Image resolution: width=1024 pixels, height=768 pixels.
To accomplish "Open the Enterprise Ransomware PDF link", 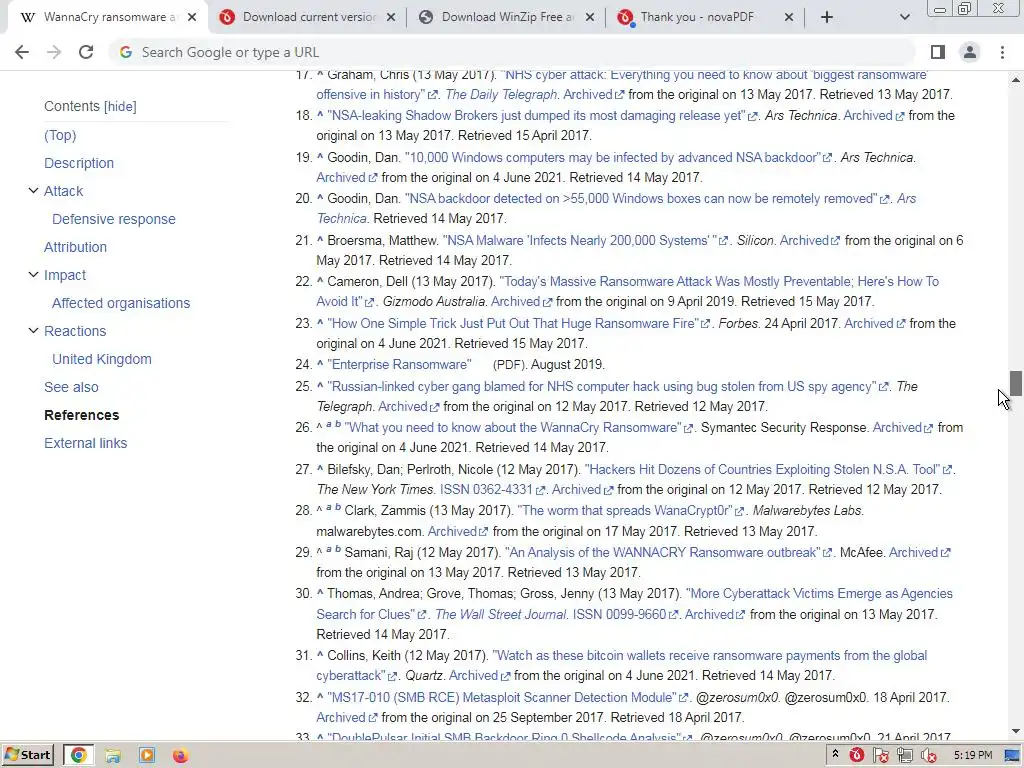I will point(399,365).
